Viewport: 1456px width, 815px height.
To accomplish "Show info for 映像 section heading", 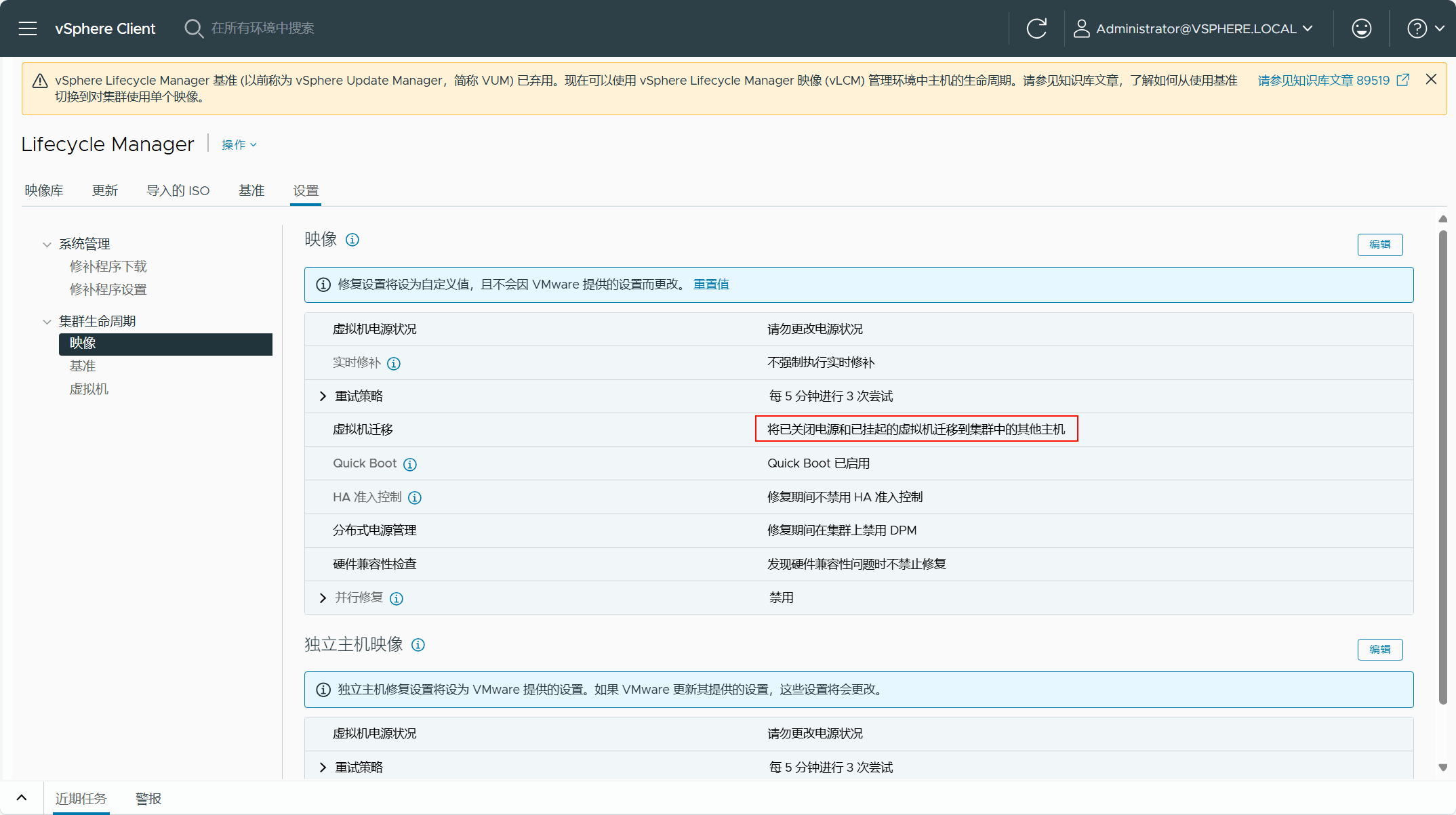I will pos(352,240).
